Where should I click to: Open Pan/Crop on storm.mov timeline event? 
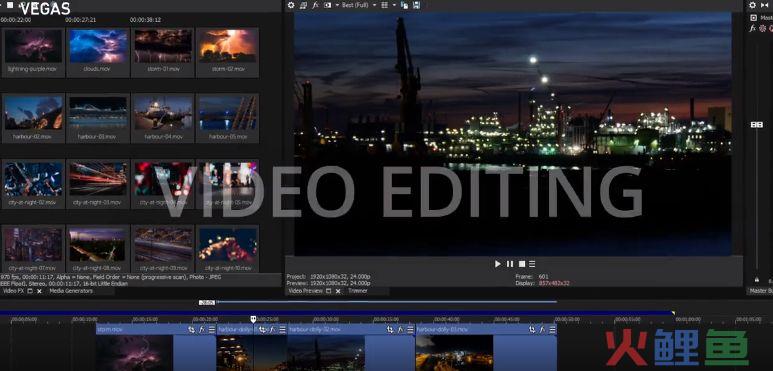(x=191, y=330)
